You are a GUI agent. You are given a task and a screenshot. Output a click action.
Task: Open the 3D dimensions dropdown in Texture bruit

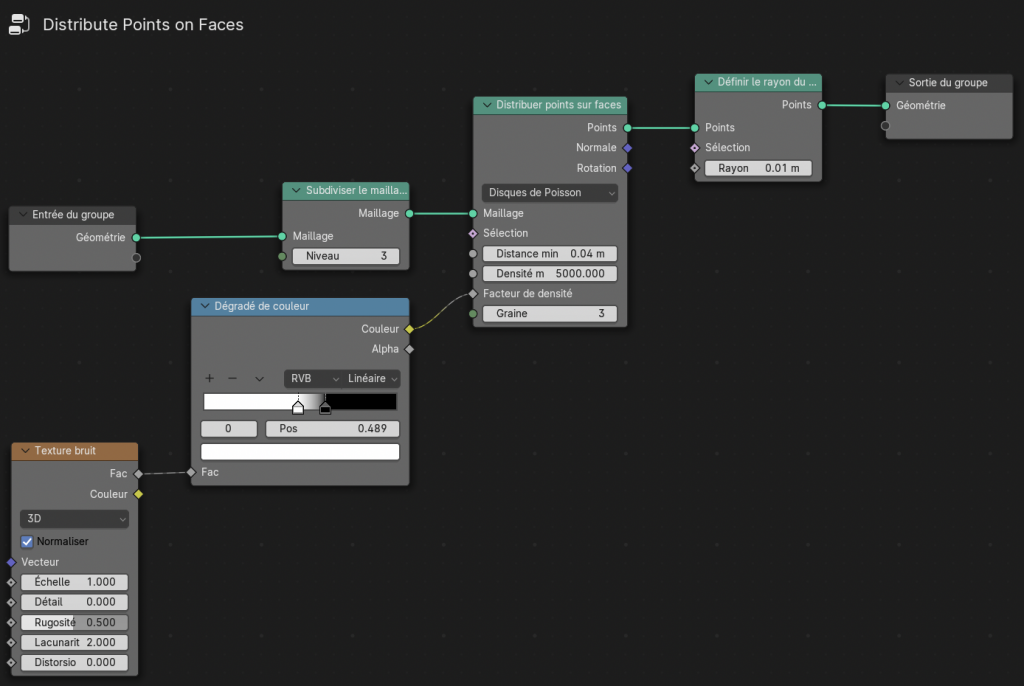(75, 519)
